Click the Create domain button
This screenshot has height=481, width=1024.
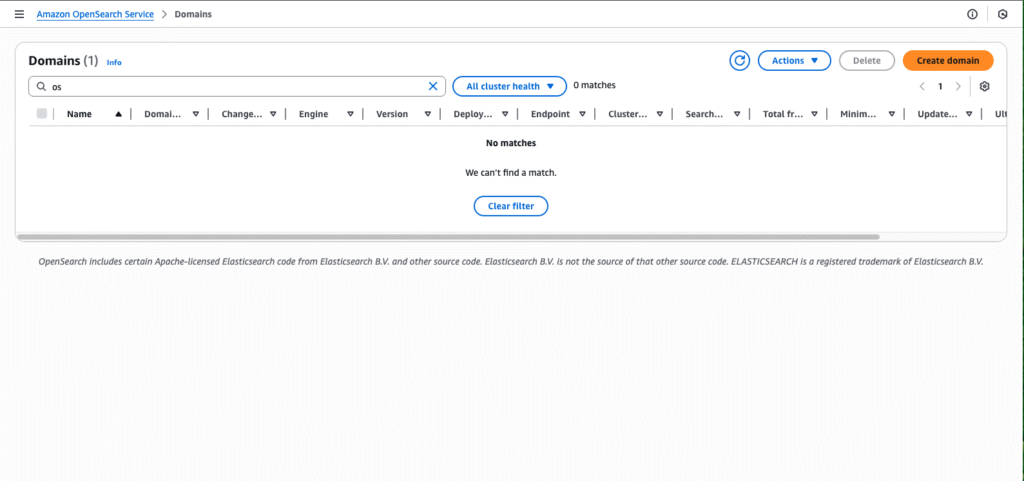[947, 61]
